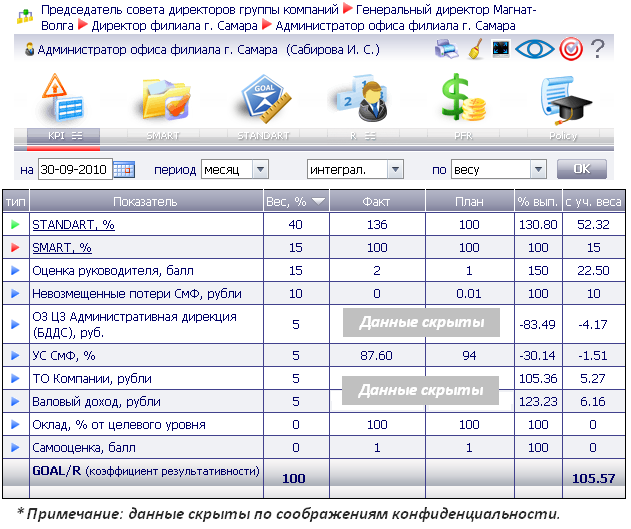Click the value -83.49
This screenshot has width=631, height=529.
[538, 324]
